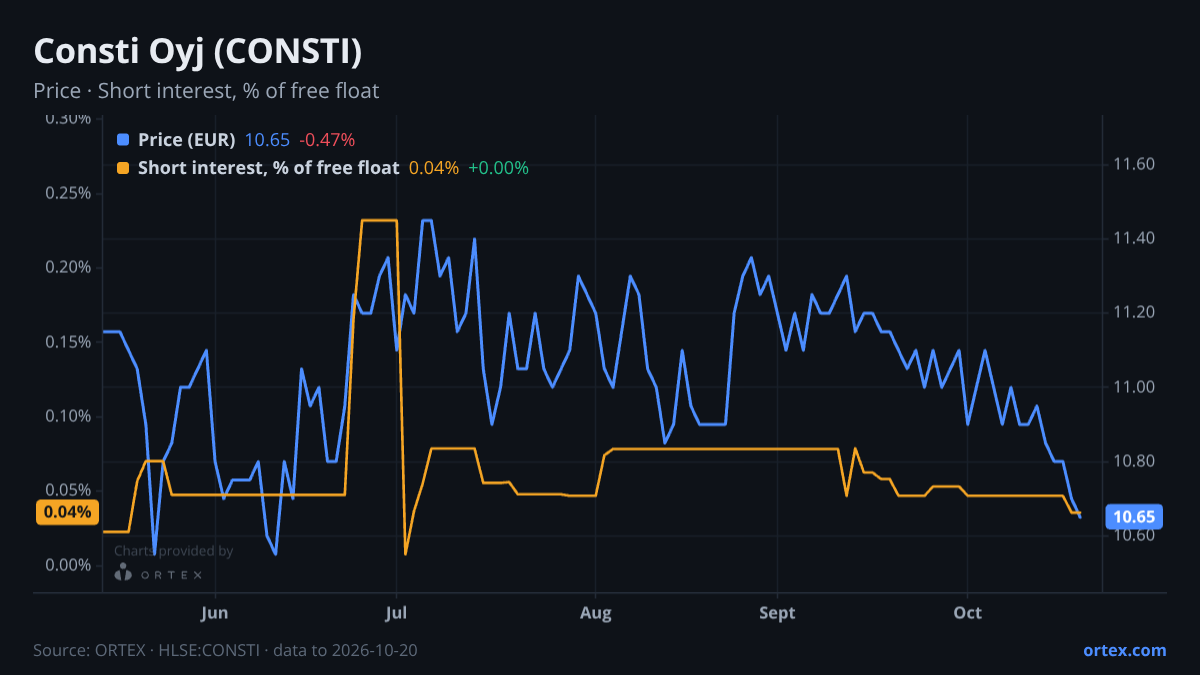Click the '10.80' right axis label
The image size is (1200, 675).
(x=1134, y=461)
